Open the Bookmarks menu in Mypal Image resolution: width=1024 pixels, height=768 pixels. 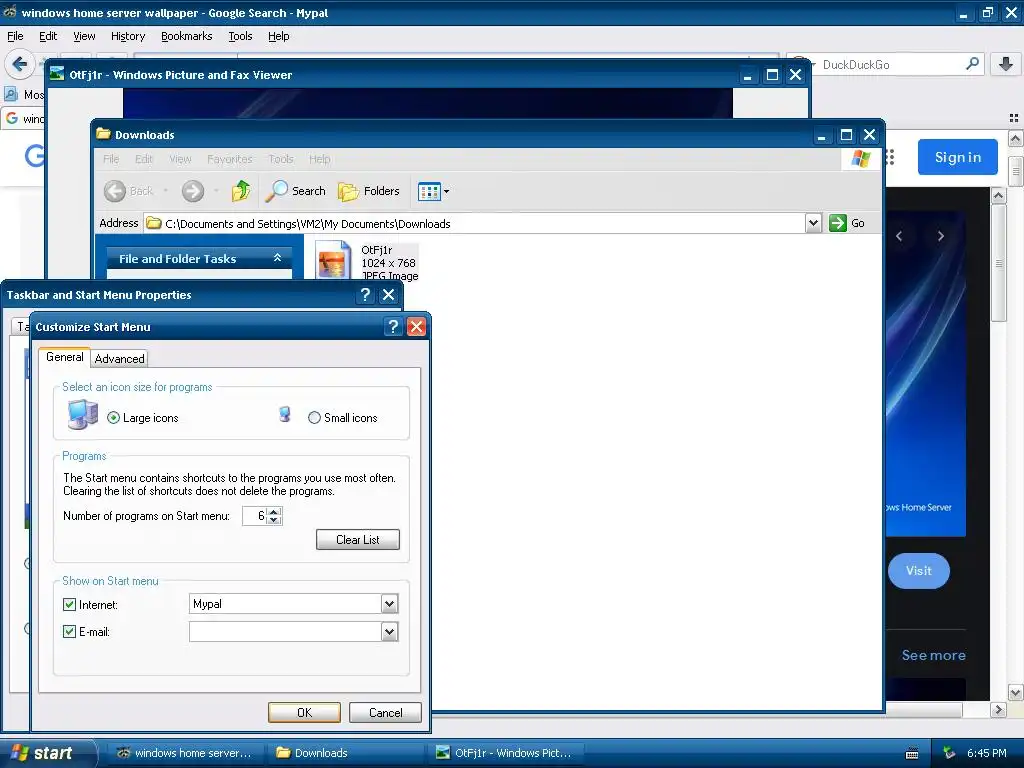click(x=187, y=36)
